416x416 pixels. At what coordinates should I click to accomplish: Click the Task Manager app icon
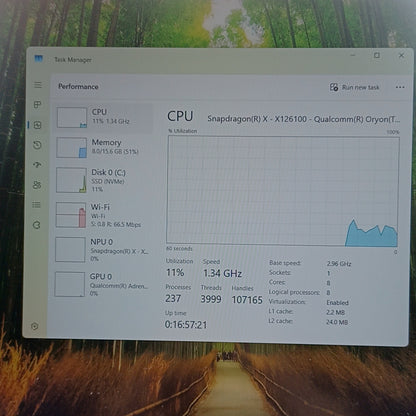pos(39,59)
